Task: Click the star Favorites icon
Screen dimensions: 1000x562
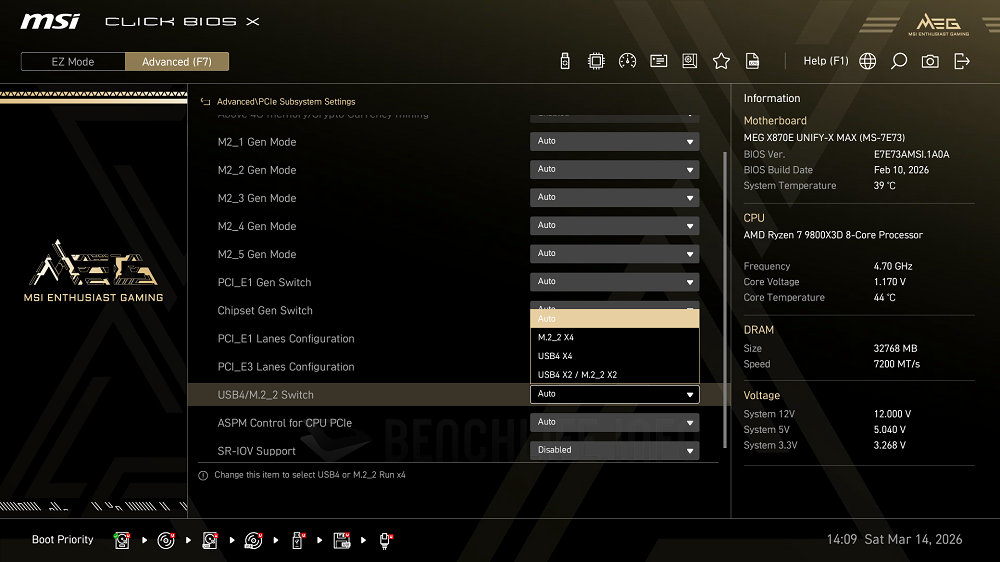Action: click(721, 61)
